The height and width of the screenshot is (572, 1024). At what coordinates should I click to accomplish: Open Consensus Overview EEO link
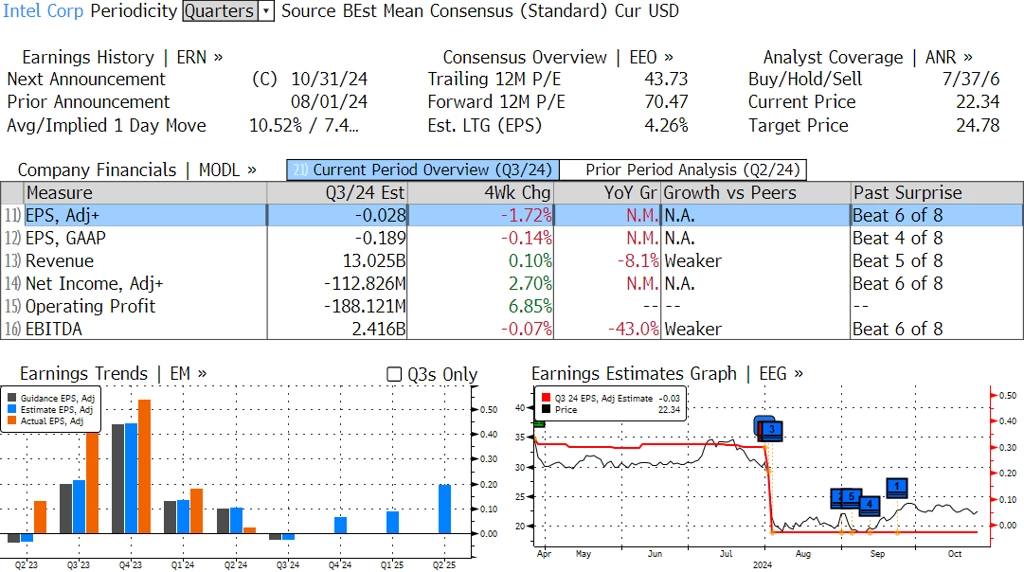pos(558,57)
